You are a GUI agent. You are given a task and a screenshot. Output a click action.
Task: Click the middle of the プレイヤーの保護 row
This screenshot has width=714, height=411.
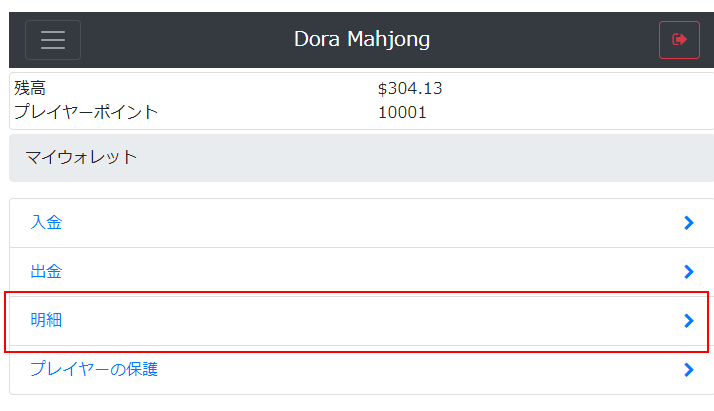point(362,370)
